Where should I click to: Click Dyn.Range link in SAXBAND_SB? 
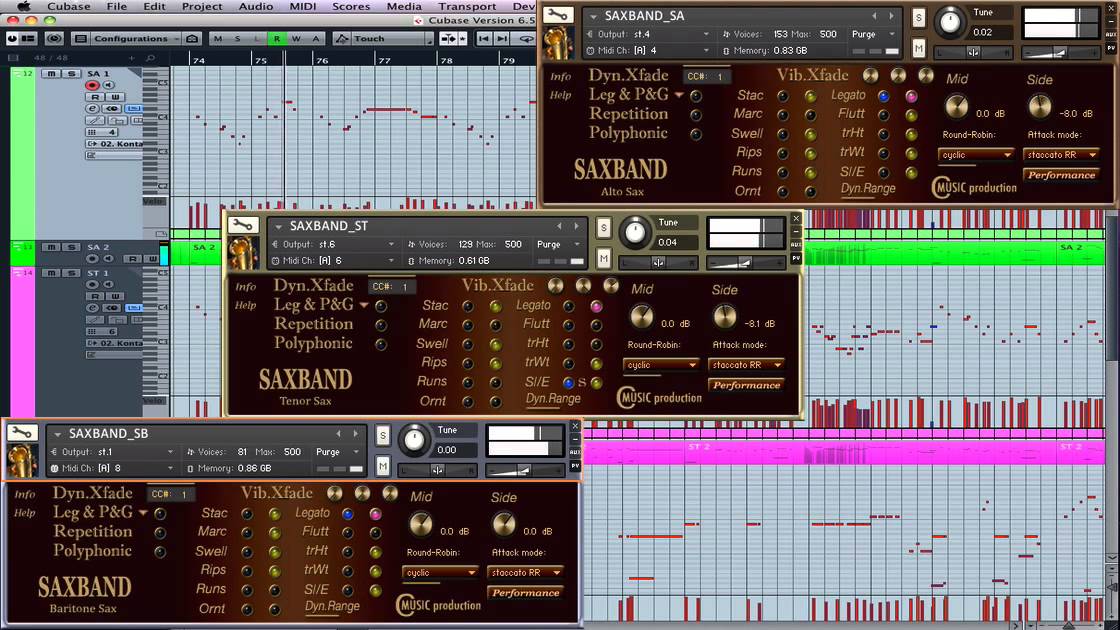pos(332,606)
